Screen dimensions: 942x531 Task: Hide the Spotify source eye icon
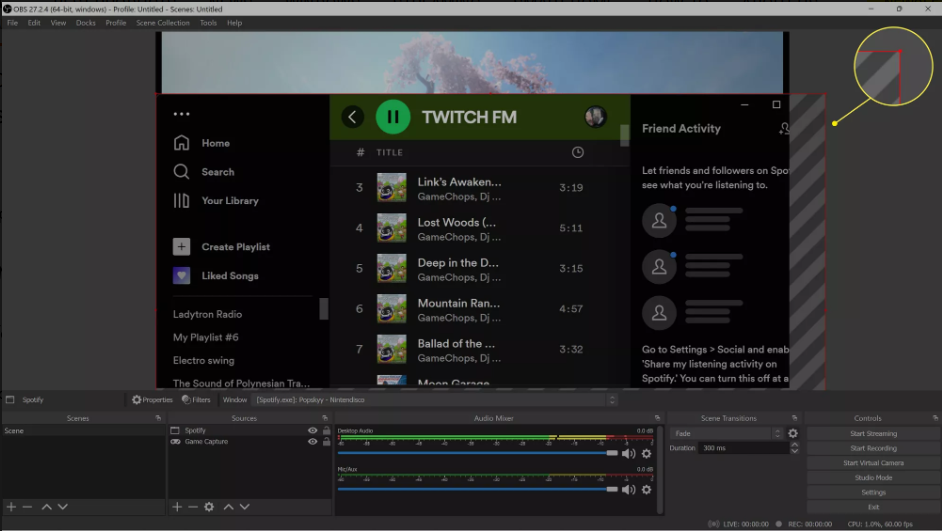tap(312, 431)
